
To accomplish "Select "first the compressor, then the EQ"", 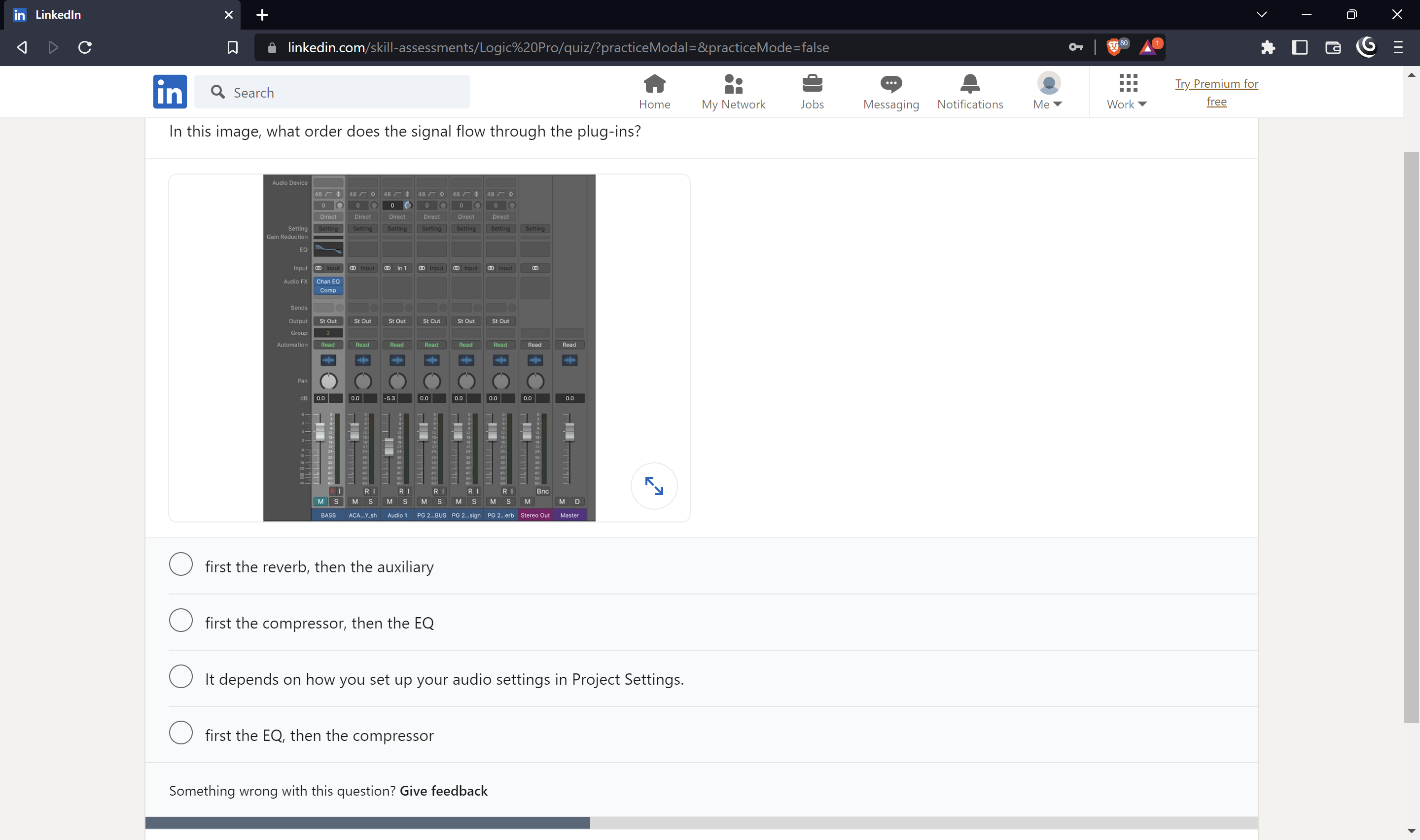I will (x=181, y=620).
